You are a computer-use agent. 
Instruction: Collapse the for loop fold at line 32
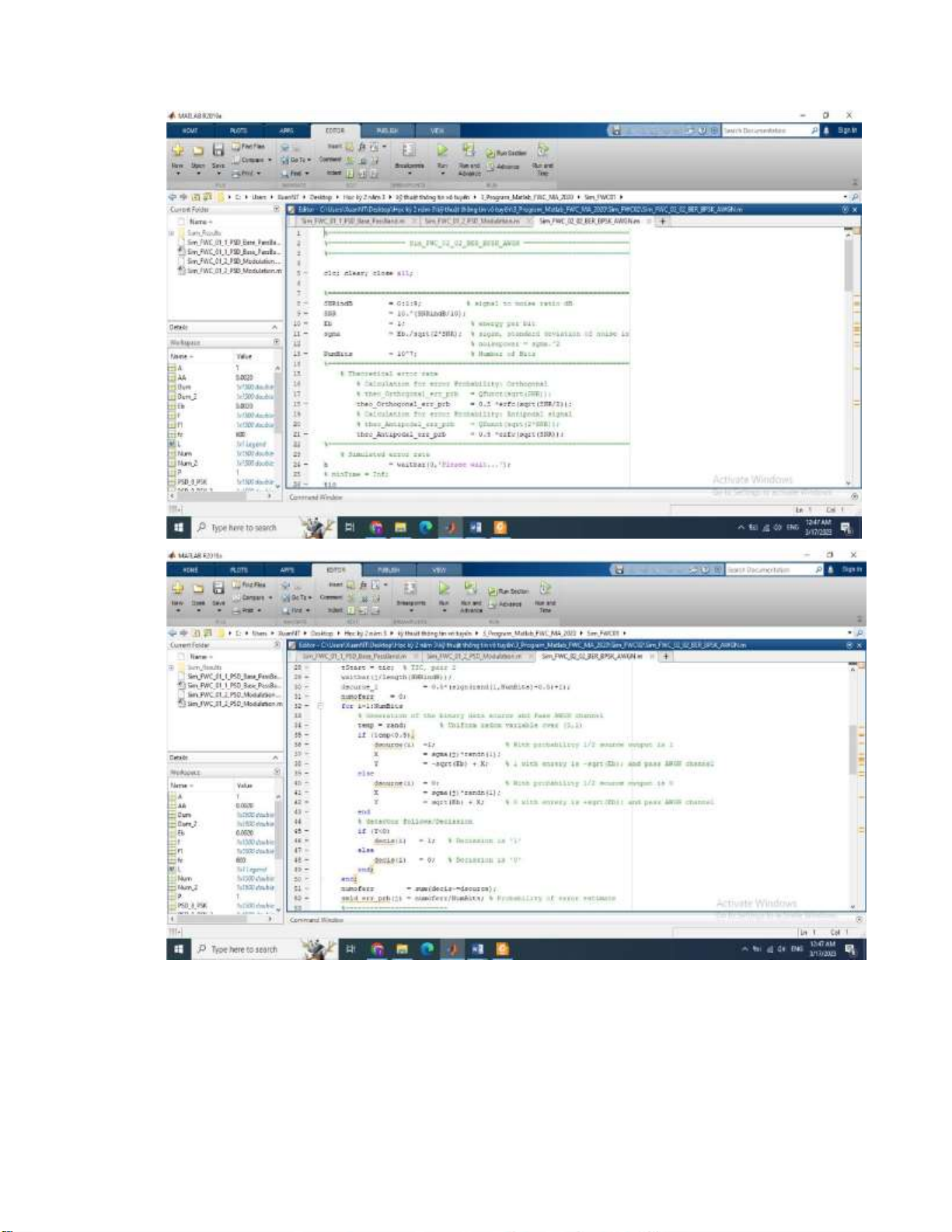319,706
